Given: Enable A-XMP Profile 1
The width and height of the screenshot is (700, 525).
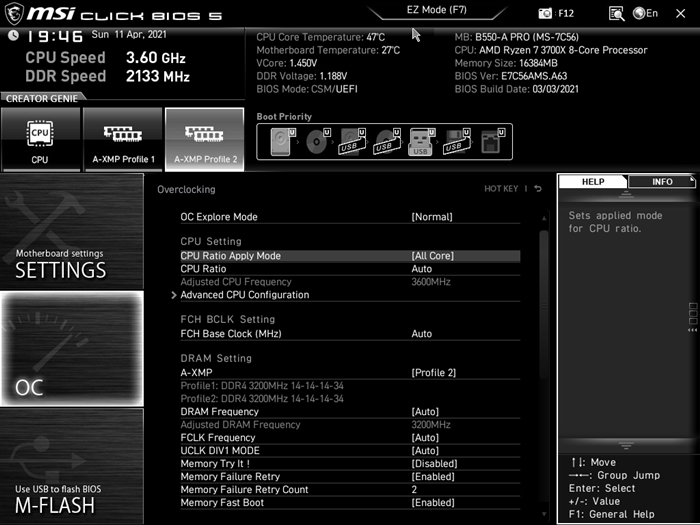Looking at the screenshot, I should tap(123, 139).
